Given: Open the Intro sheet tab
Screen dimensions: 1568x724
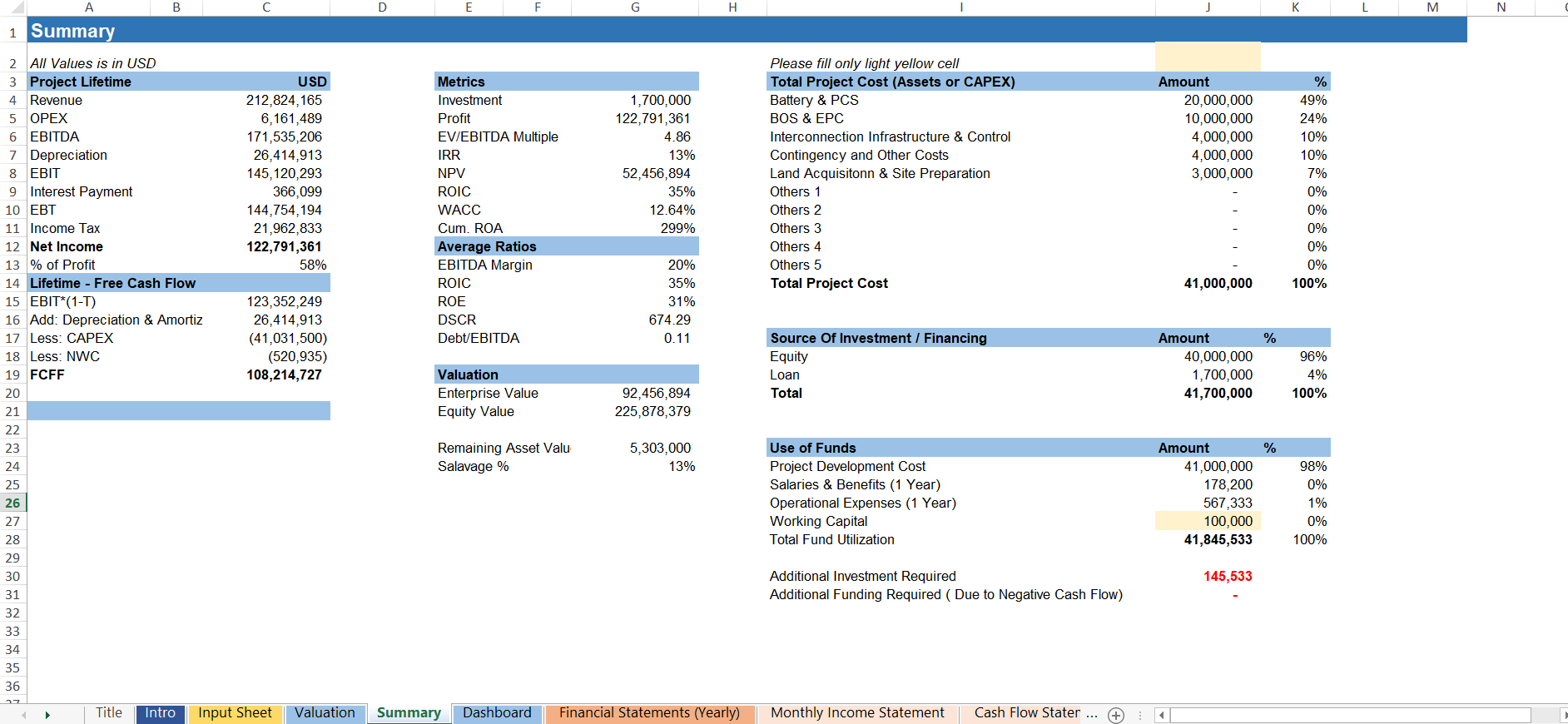Looking at the screenshot, I should pyautogui.click(x=160, y=713).
